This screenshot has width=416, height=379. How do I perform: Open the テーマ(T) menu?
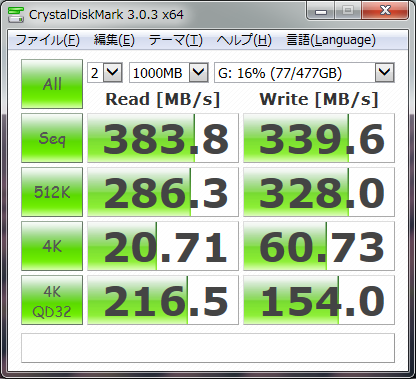click(x=176, y=40)
